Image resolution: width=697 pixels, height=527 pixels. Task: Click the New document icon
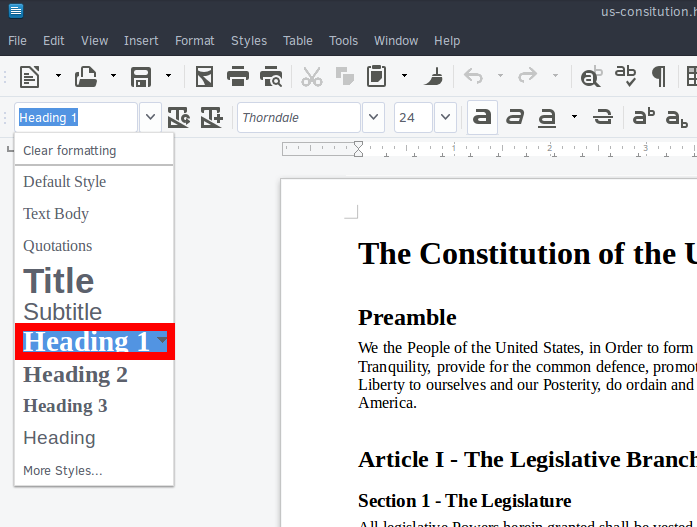[30, 76]
